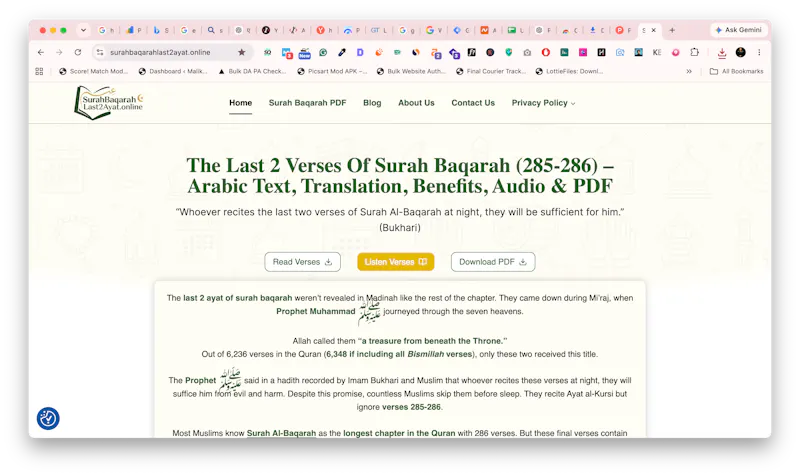Screen dimensions: 800x476
Task: Show hidden bookmarks with the double chevron
Action: tap(689, 71)
